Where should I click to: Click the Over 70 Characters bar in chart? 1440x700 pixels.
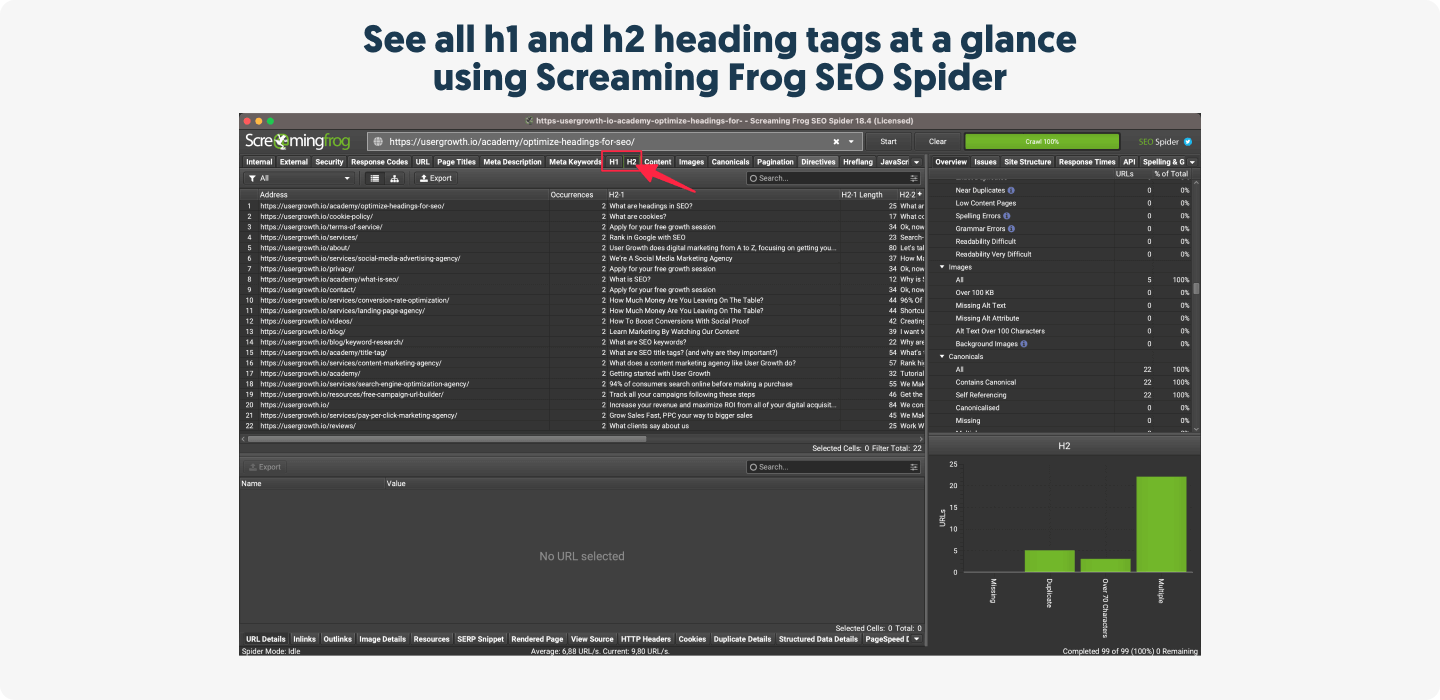tap(1105, 565)
